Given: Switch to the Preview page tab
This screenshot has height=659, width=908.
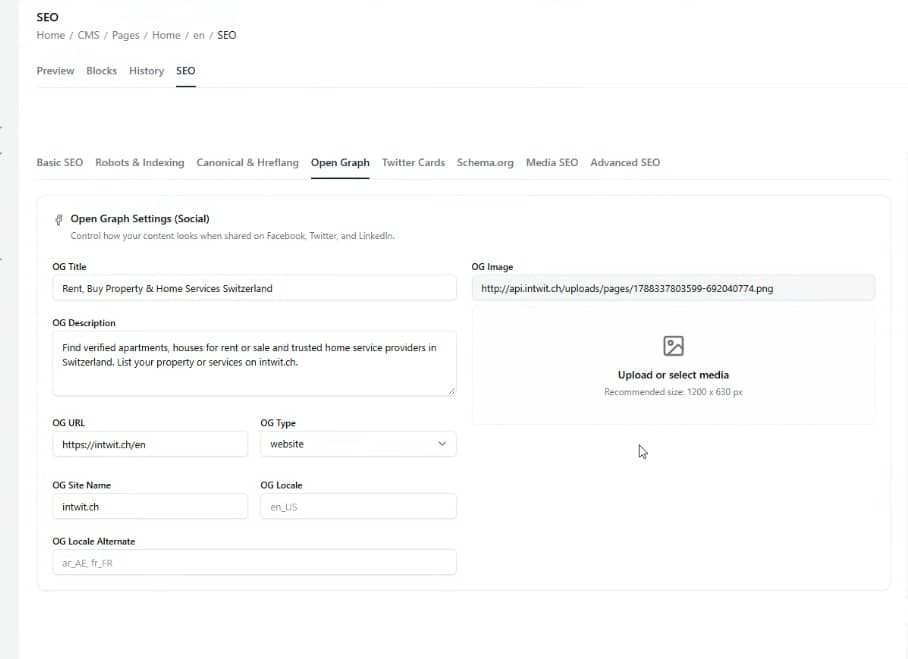Looking at the screenshot, I should tap(55, 71).
